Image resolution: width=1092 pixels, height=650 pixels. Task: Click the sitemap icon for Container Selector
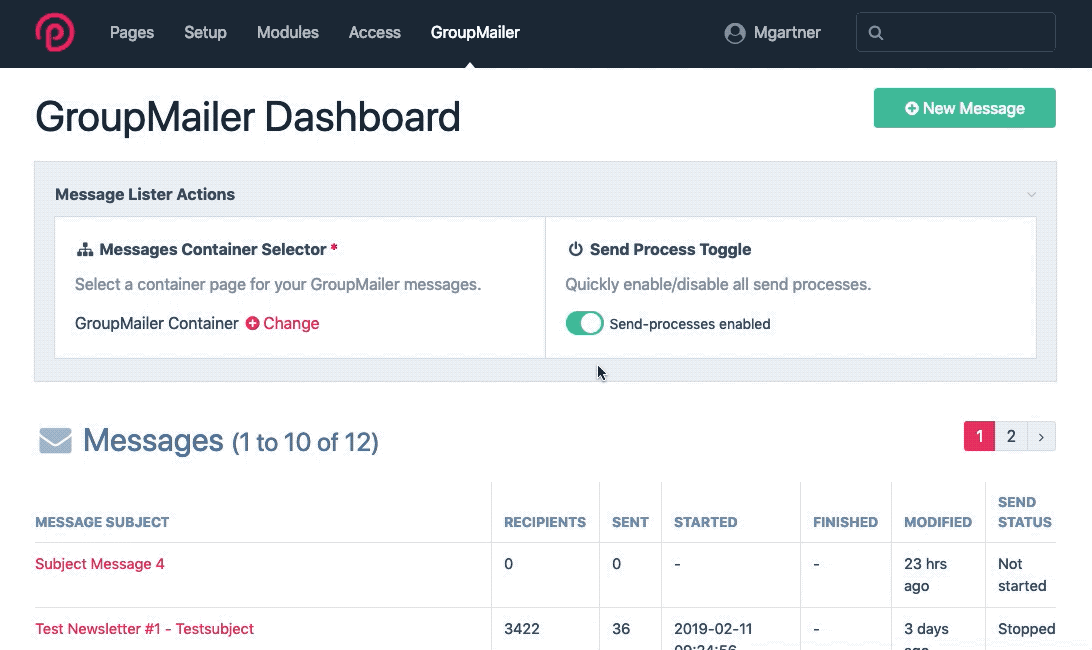coord(85,250)
